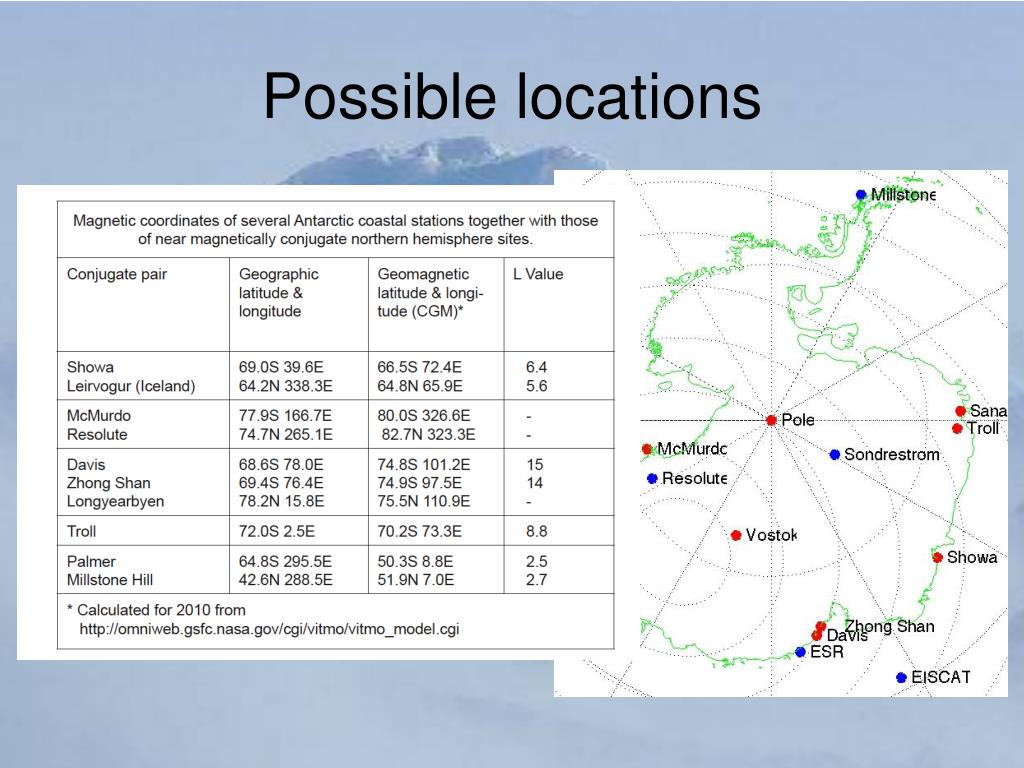Click 'Zhong Shan' in the table

tap(108, 483)
